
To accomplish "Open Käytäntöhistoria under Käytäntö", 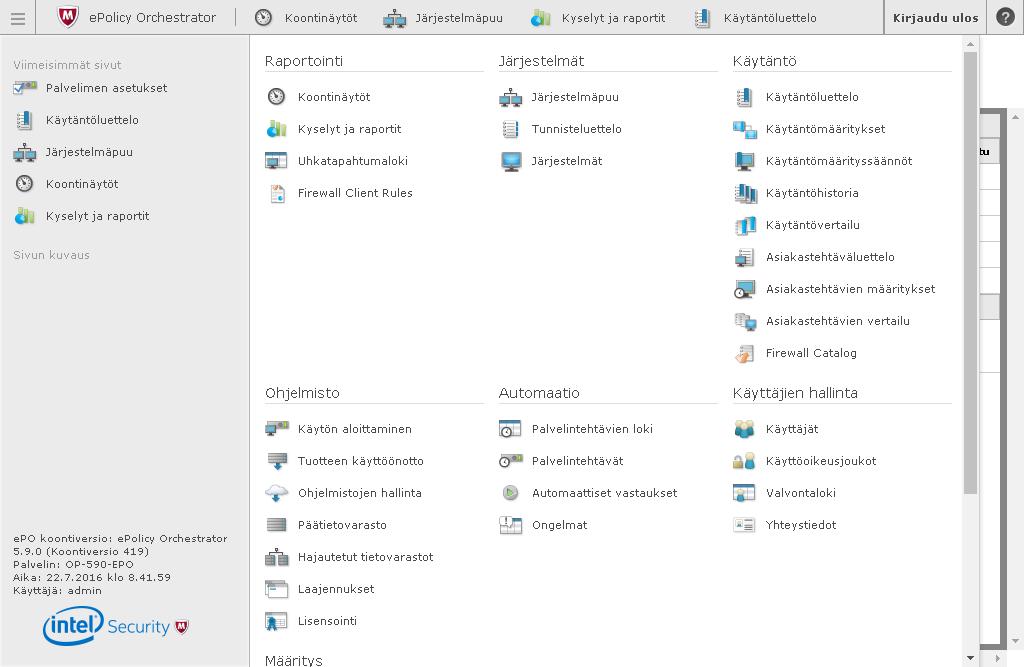I will (812, 193).
